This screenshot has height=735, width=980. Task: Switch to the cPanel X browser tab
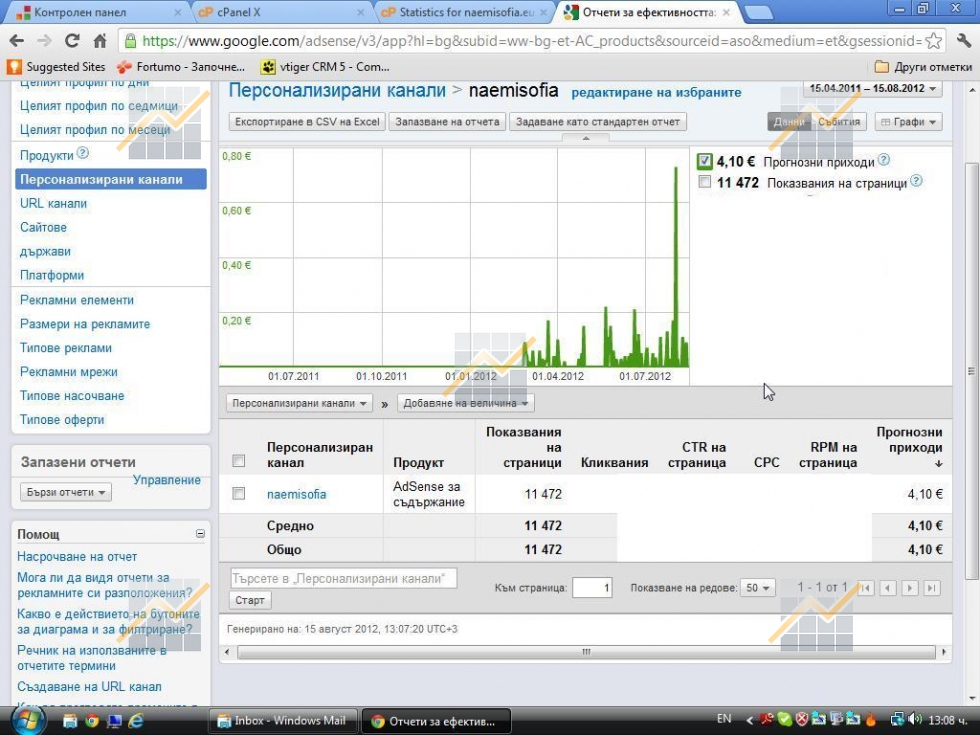(279, 12)
